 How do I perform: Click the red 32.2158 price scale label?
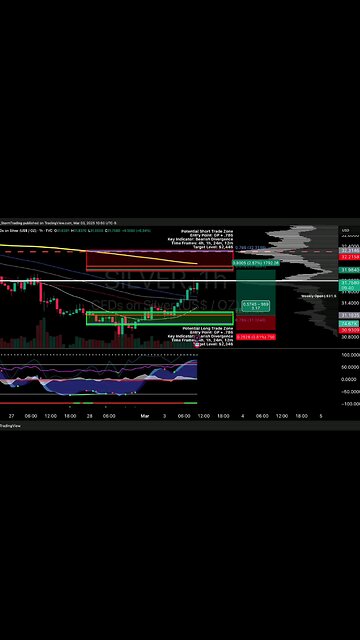click(x=349, y=257)
